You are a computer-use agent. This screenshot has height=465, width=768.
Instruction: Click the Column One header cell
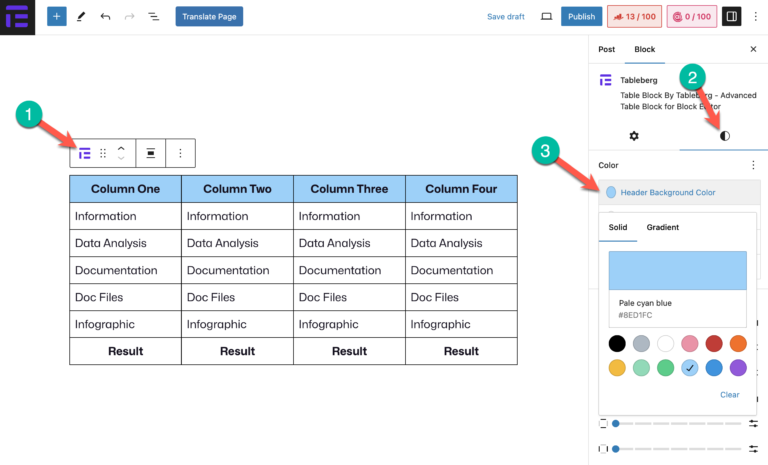tap(125, 188)
